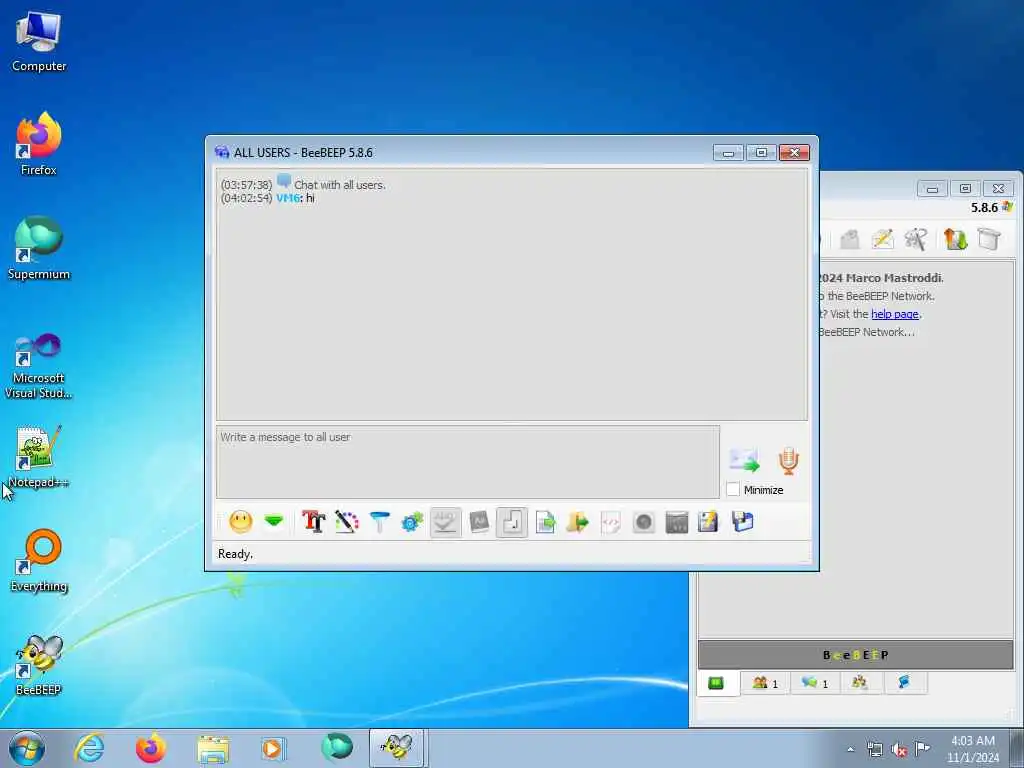Select Microsoft Visual Studio desktop shortcut
The width and height of the screenshot is (1024, 768).
pos(39,366)
